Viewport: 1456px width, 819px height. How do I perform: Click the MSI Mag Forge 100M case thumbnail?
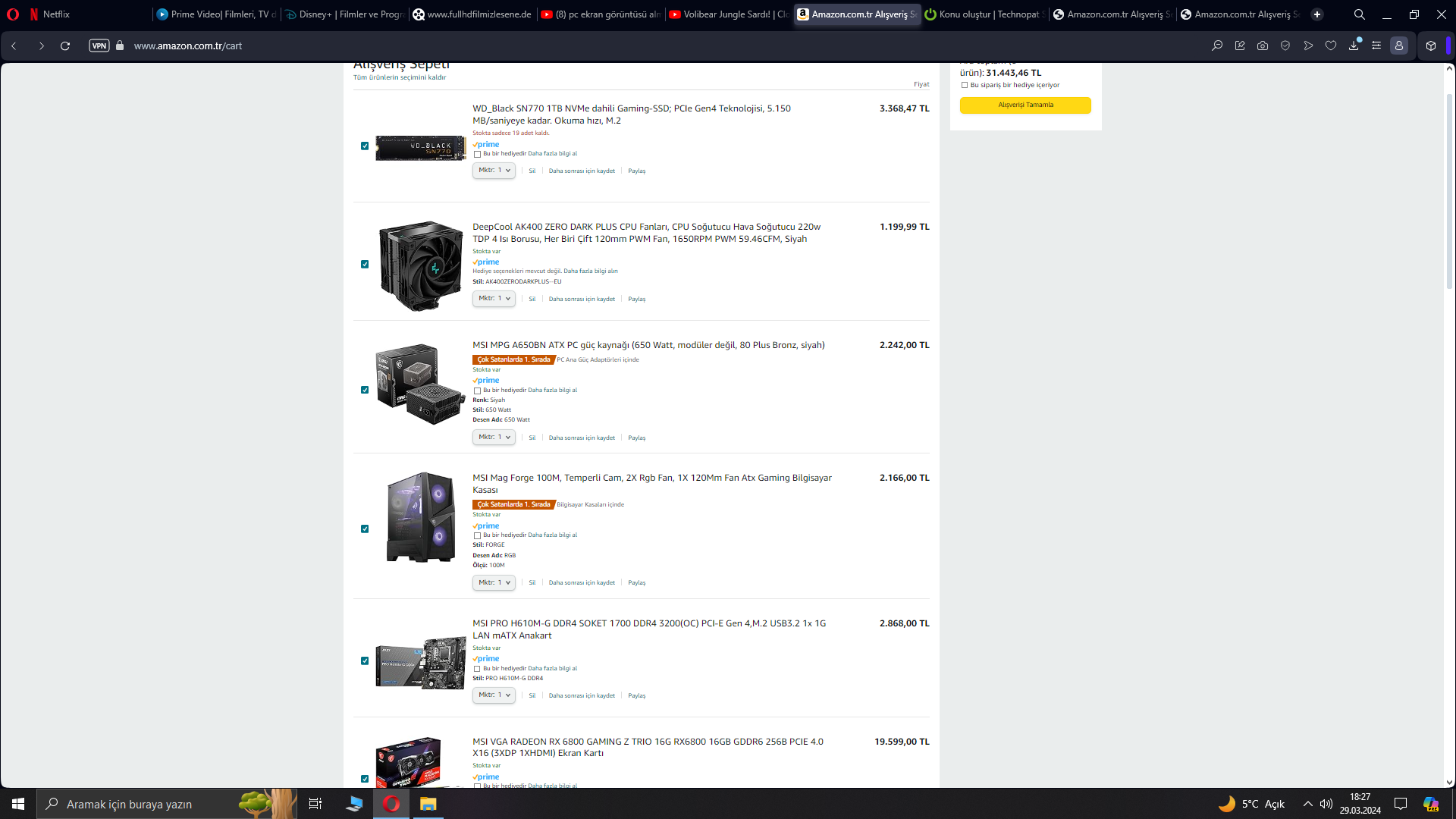click(x=420, y=517)
